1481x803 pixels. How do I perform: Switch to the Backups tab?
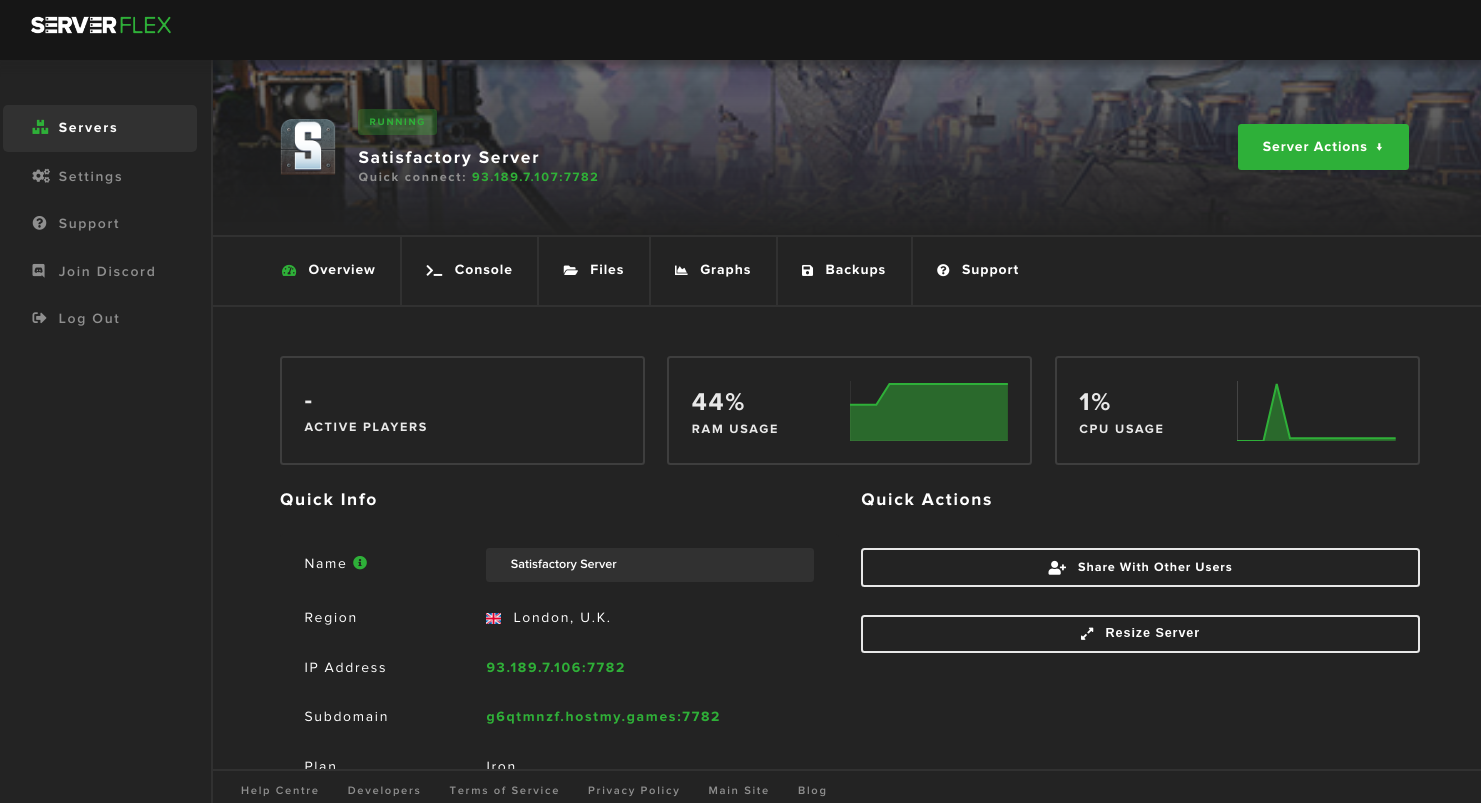[x=844, y=270]
